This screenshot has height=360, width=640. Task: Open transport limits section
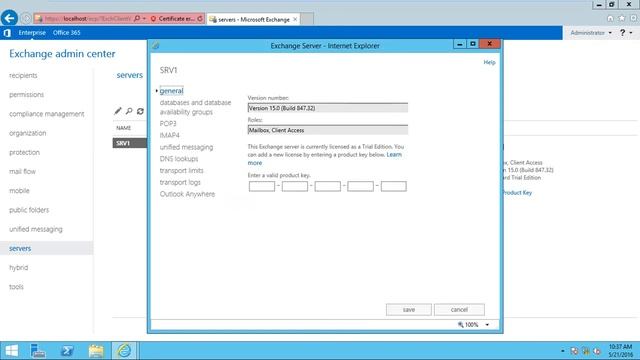(181, 171)
